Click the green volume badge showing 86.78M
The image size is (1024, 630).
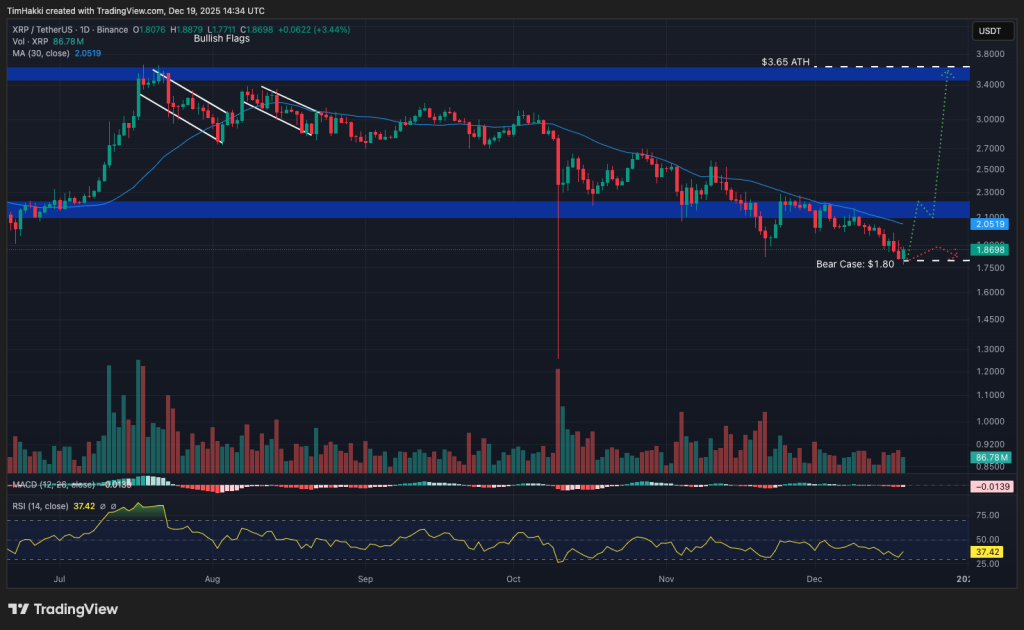pyautogui.click(x=988, y=458)
